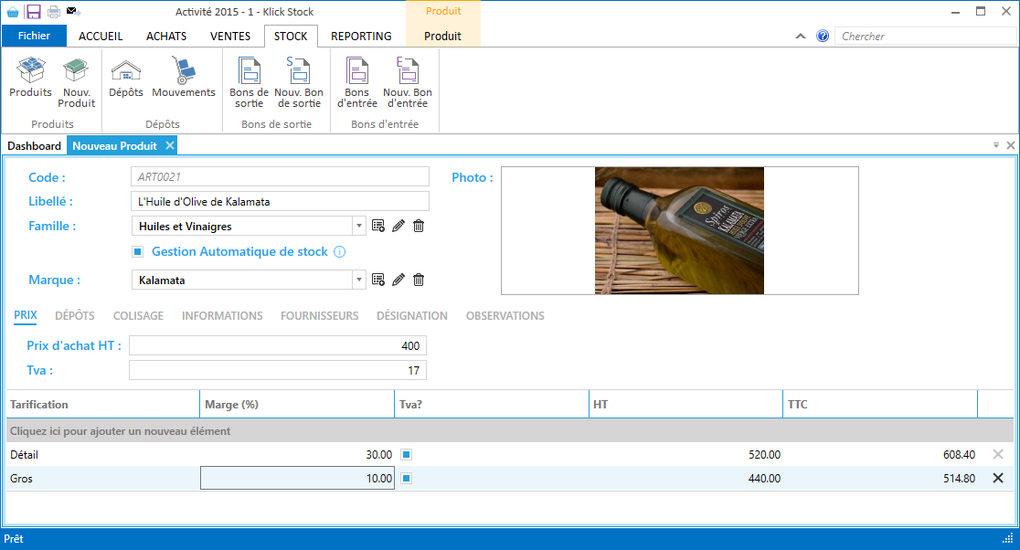Open the Dépôts ribbon icon
Image resolution: width=1020 pixels, height=550 pixels.
point(126,77)
